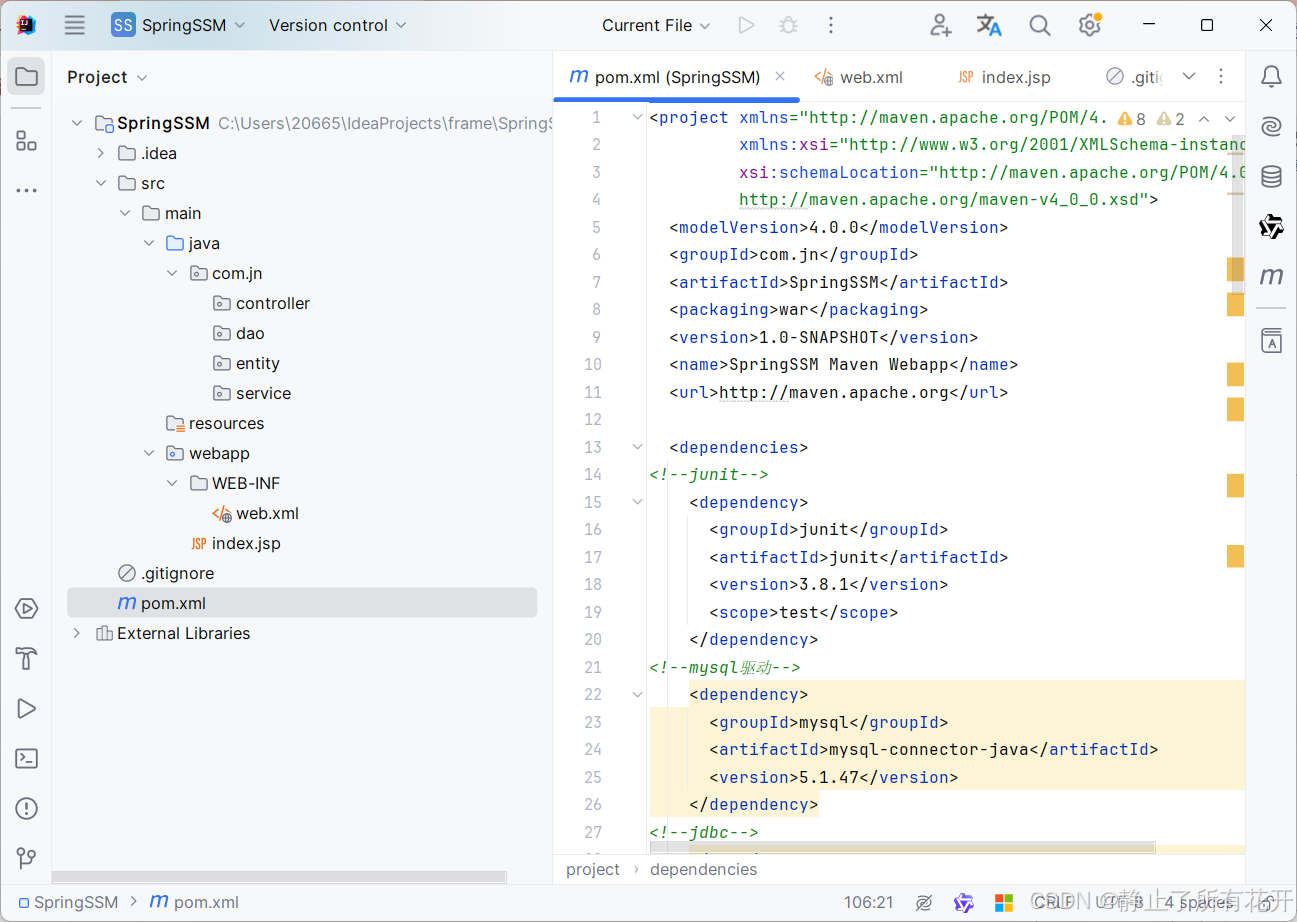
Task: Open the Git tool window
Action: pyautogui.click(x=27, y=859)
